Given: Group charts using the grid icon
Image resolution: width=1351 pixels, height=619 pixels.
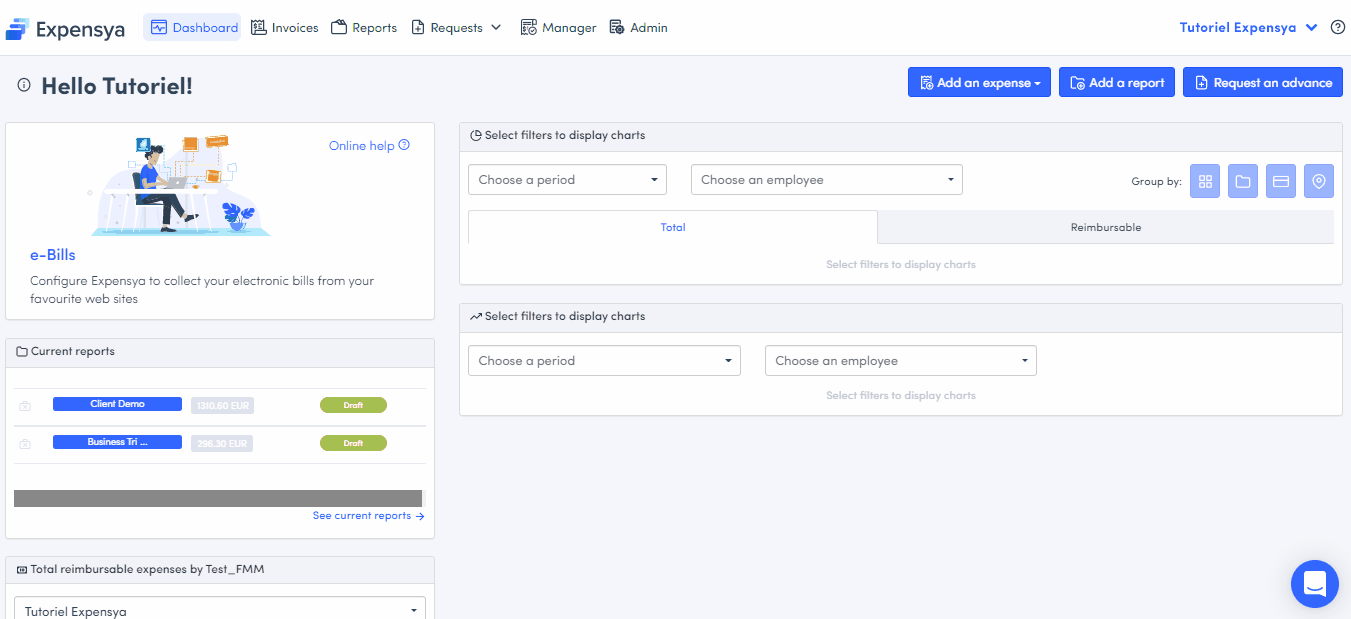Looking at the screenshot, I should tap(1205, 181).
